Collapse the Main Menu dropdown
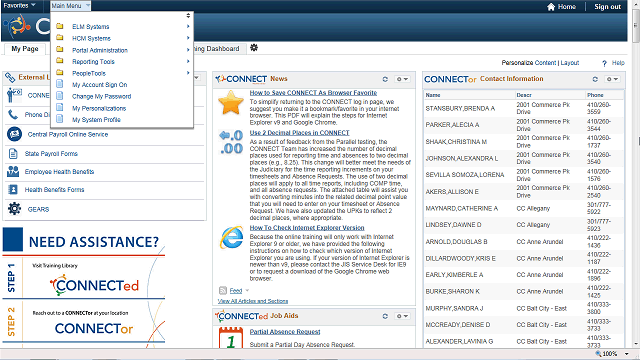This screenshot has width=640, height=360. coord(70,6)
